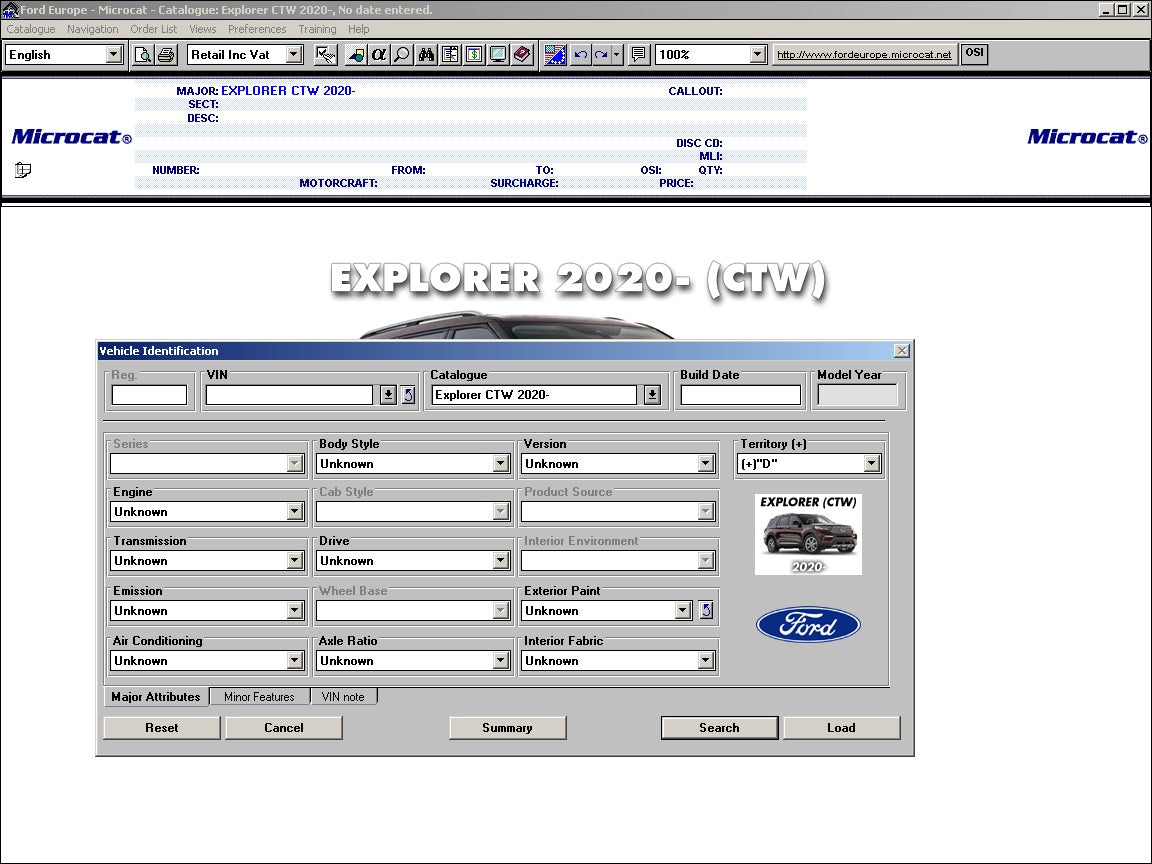1152x864 pixels.
Task: Click the notes comment bubble icon
Action: pyautogui.click(x=639, y=55)
